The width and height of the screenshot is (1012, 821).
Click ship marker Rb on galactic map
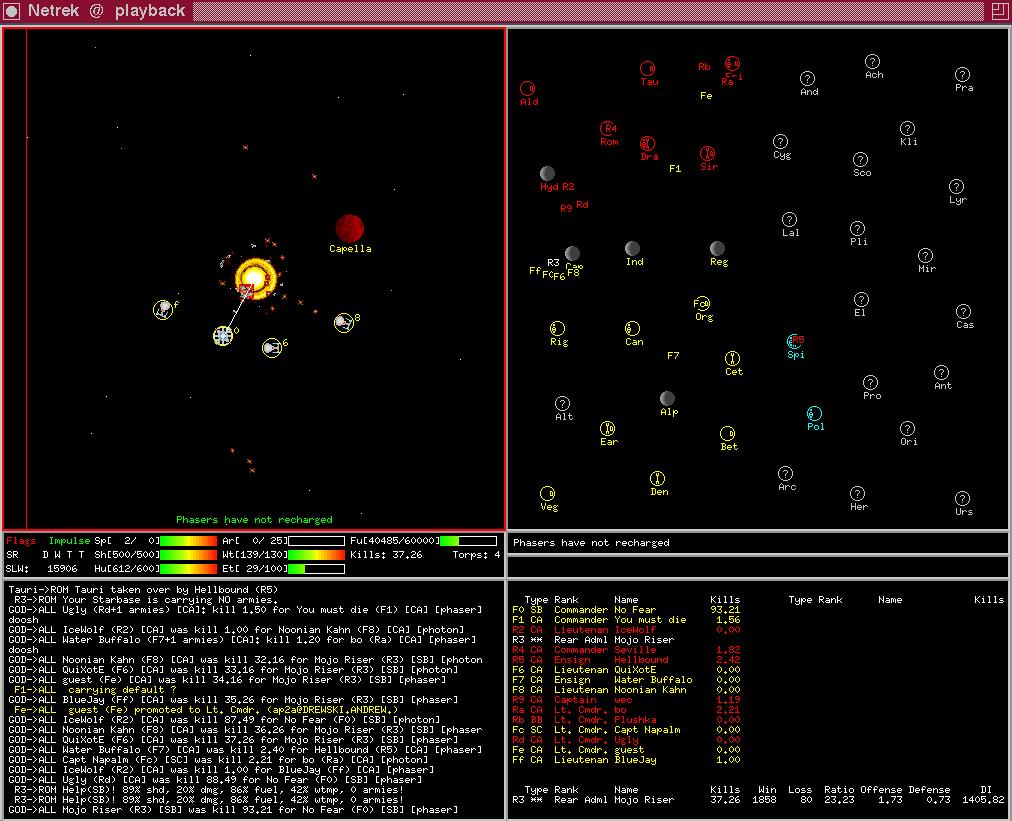[704, 66]
